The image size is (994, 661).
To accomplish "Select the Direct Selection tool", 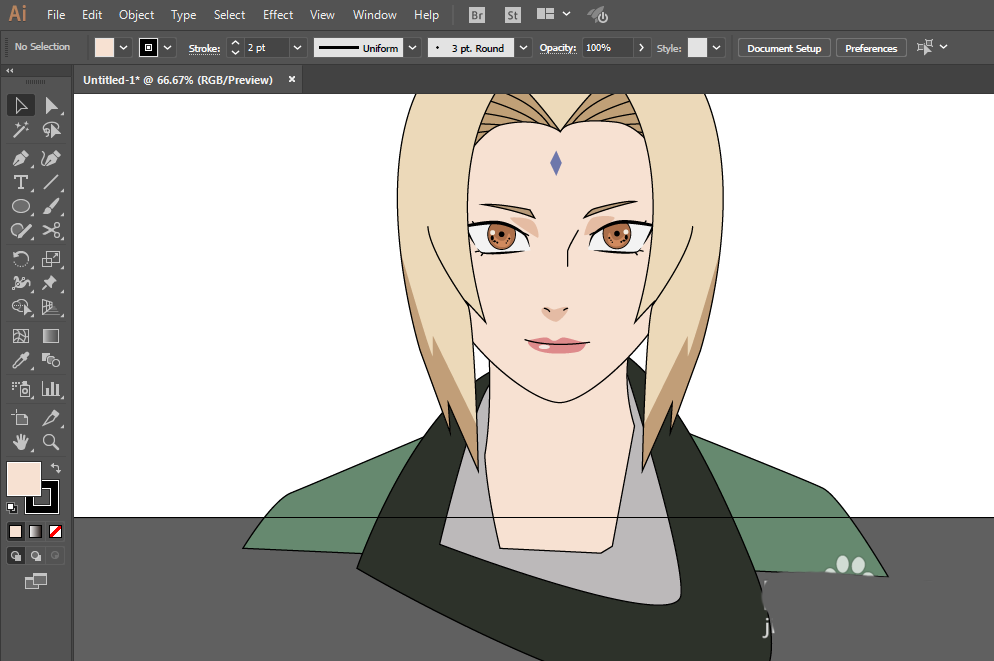I will [51, 105].
